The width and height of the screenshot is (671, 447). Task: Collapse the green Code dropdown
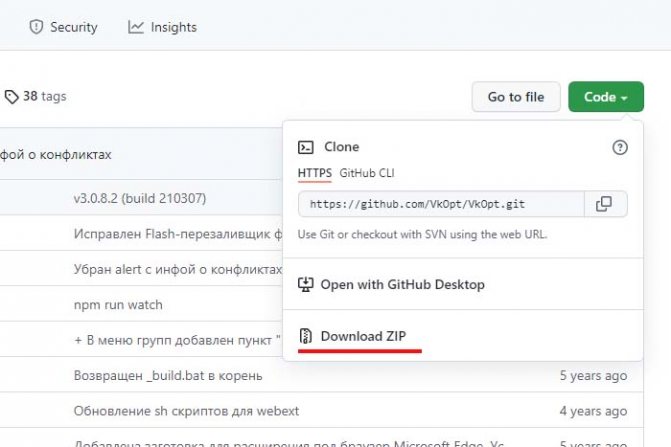tap(606, 97)
